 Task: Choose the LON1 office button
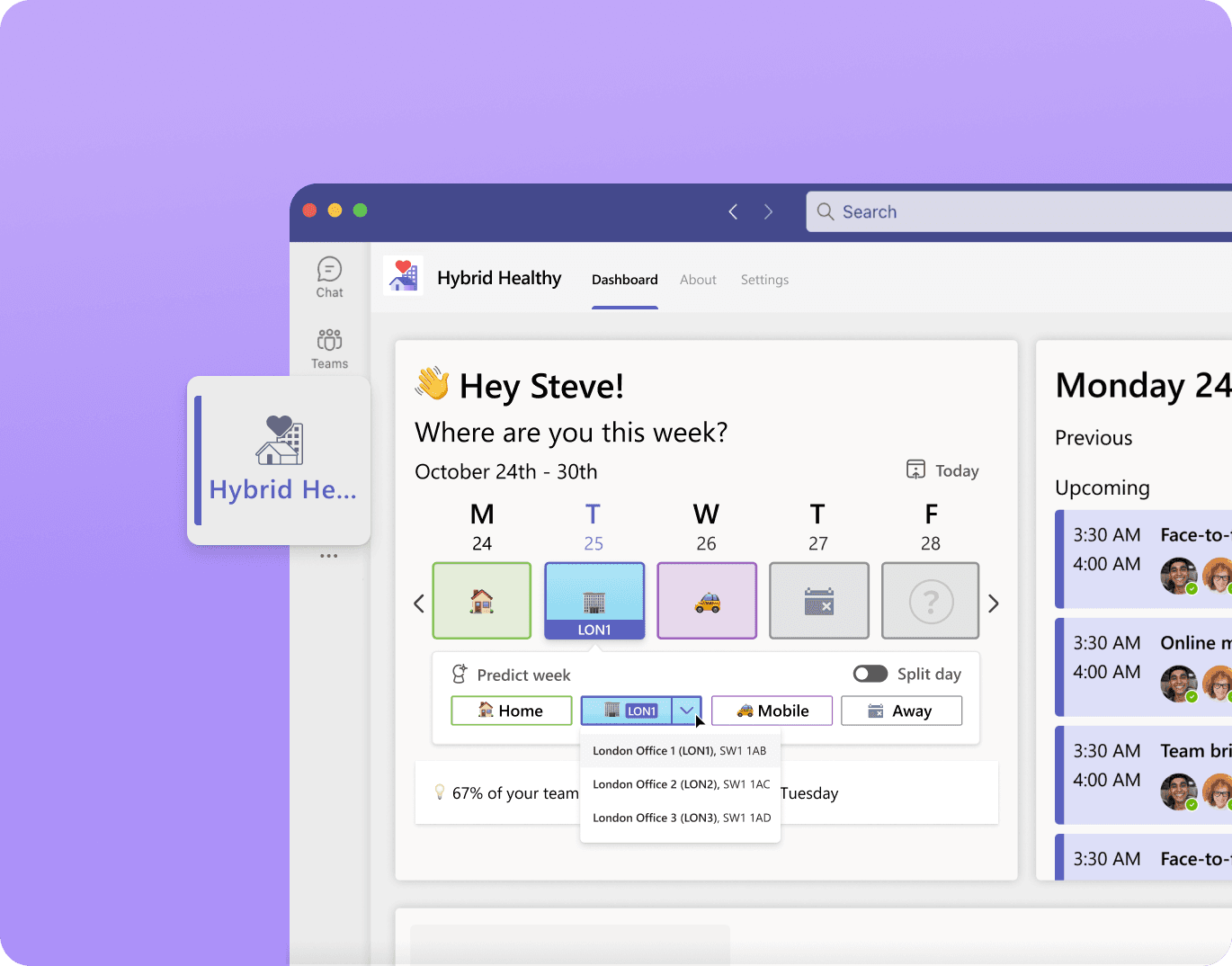(627, 711)
